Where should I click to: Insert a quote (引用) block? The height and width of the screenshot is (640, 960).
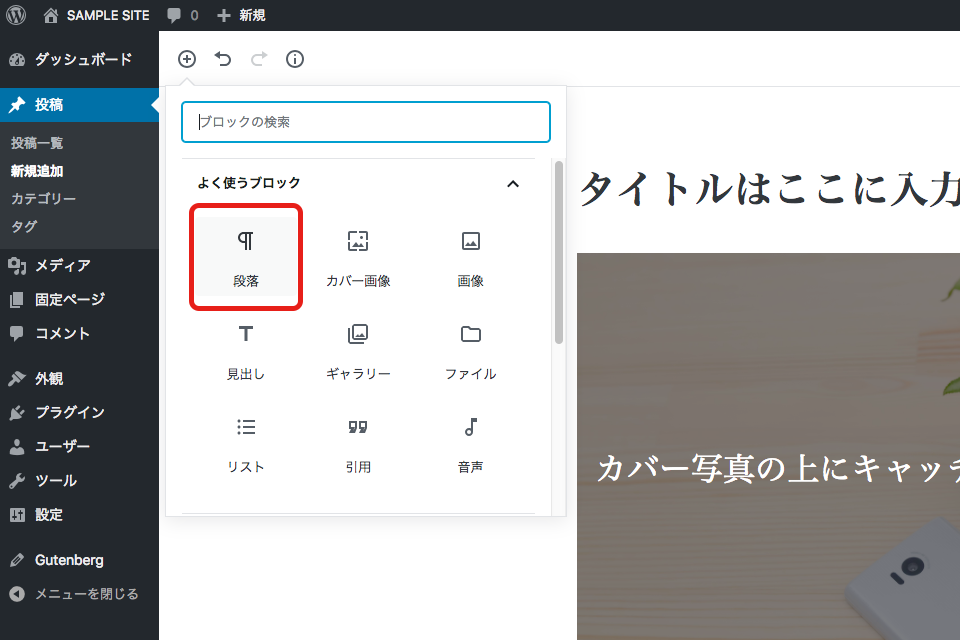[358, 443]
